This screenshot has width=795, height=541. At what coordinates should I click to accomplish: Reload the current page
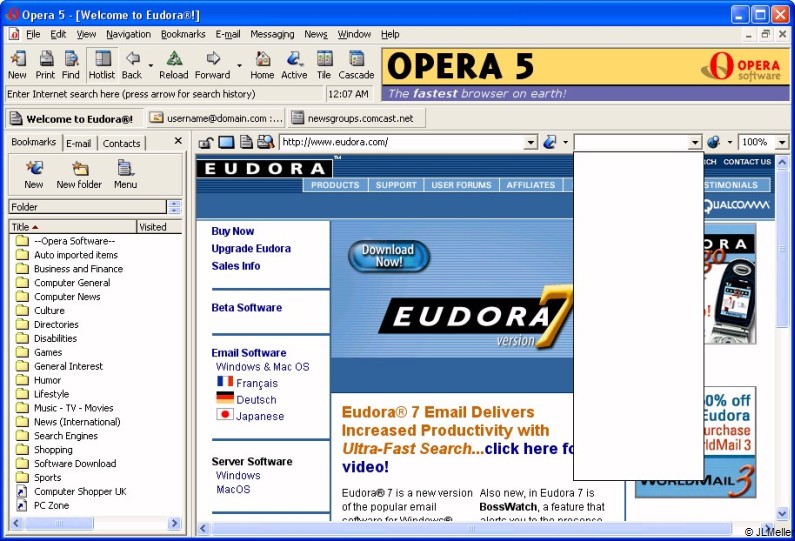174,65
